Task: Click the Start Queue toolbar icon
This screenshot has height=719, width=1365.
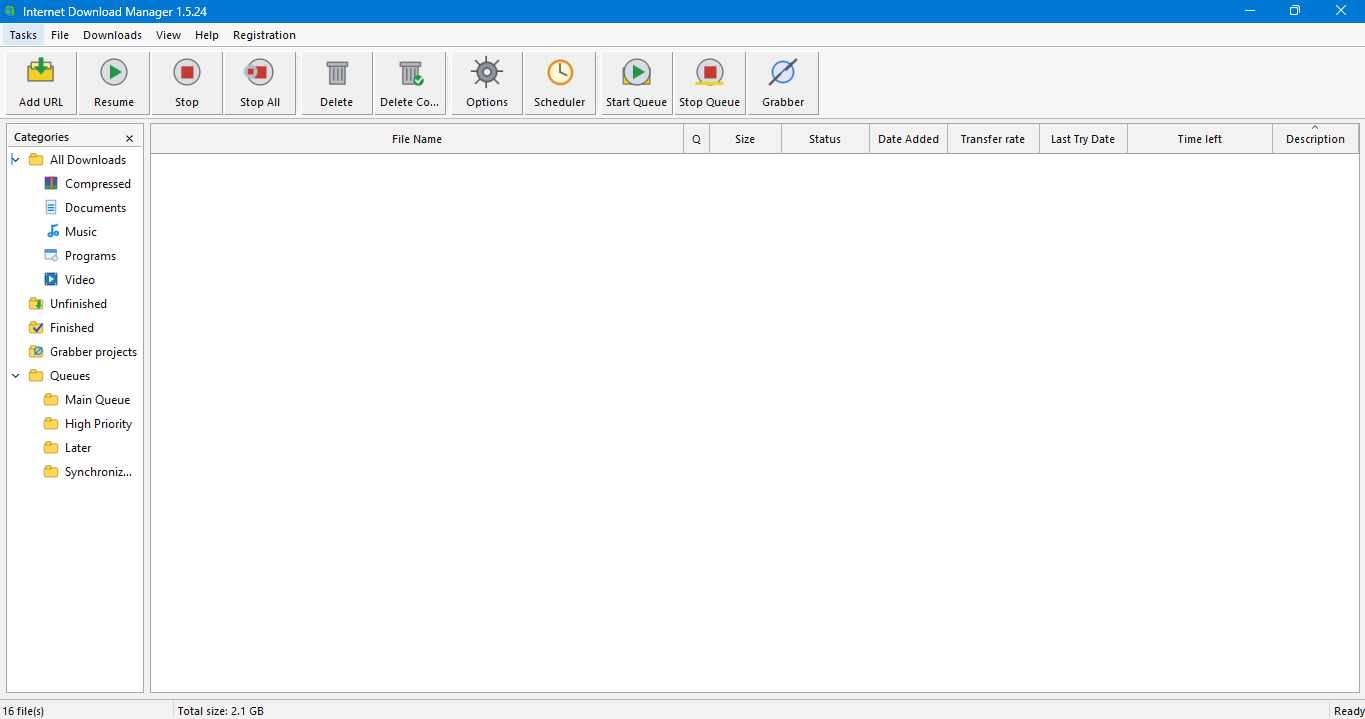Action: (x=636, y=72)
